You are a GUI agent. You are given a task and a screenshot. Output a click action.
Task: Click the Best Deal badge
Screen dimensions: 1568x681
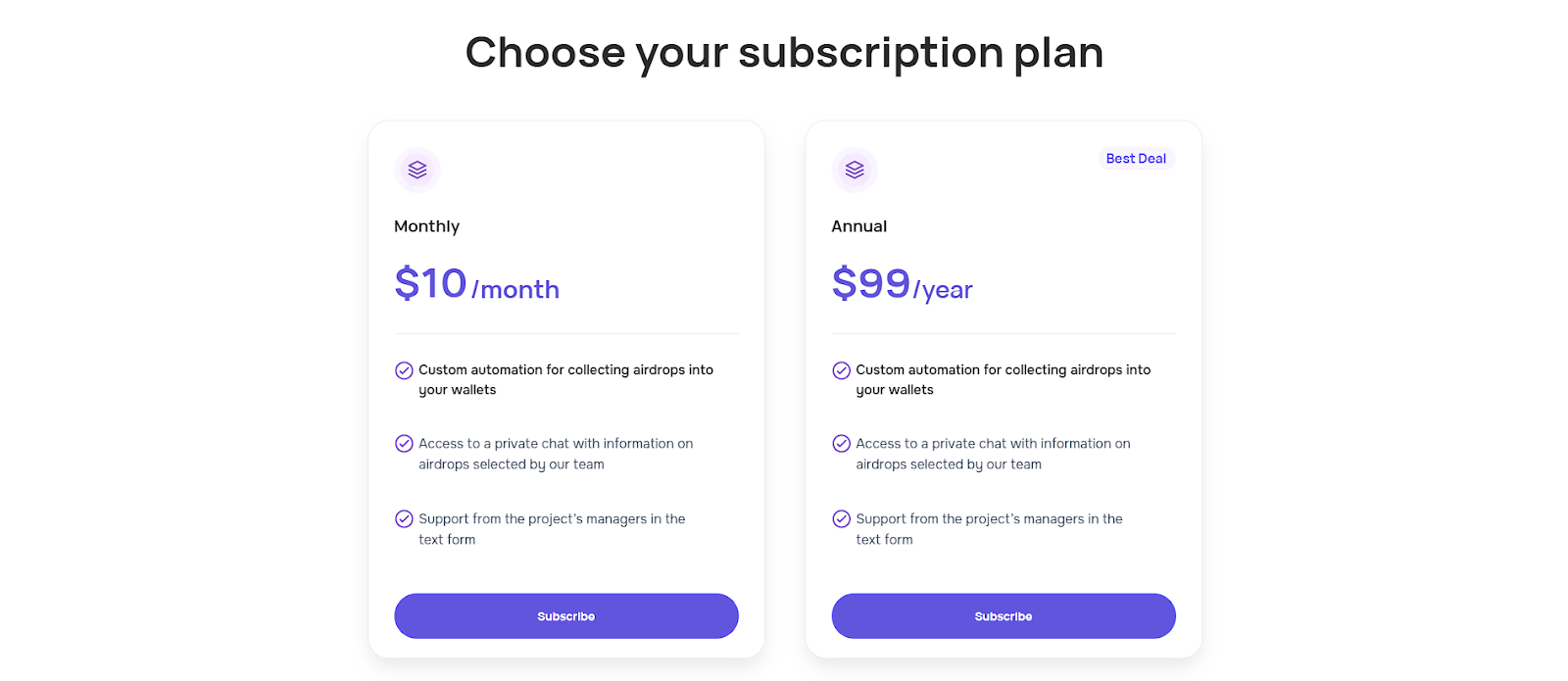1136,159
